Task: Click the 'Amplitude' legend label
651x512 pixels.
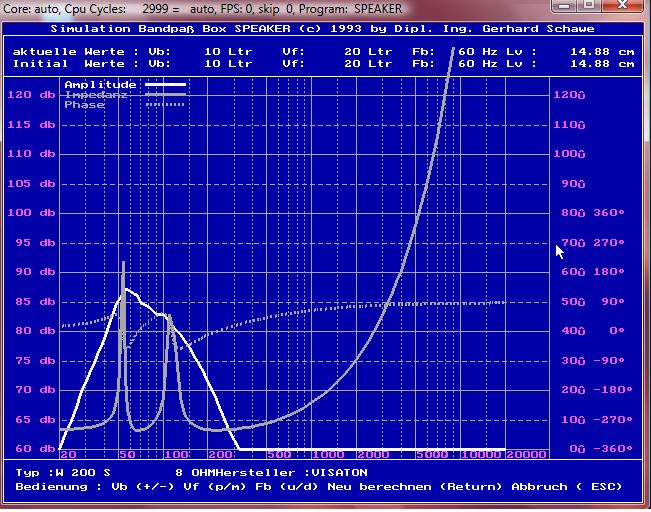Action: (x=100, y=85)
